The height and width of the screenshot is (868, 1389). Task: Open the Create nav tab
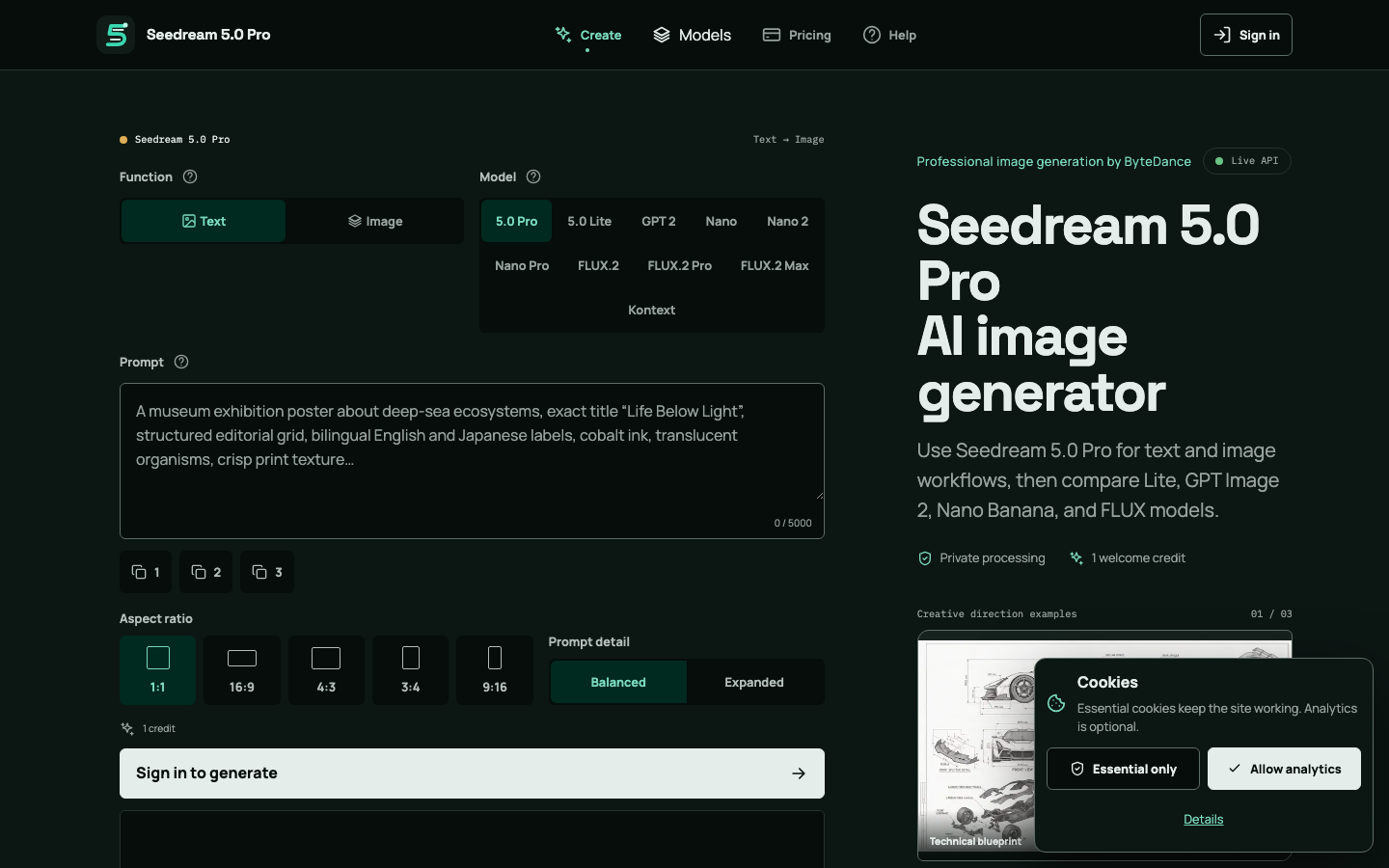pyautogui.click(x=588, y=35)
